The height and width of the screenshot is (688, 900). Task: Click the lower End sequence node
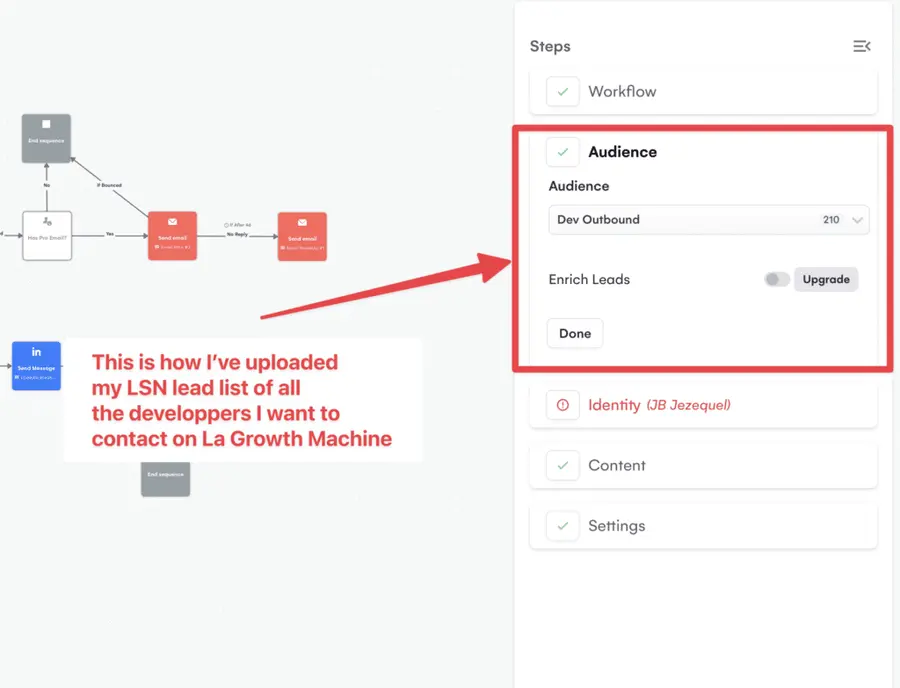click(x=165, y=479)
